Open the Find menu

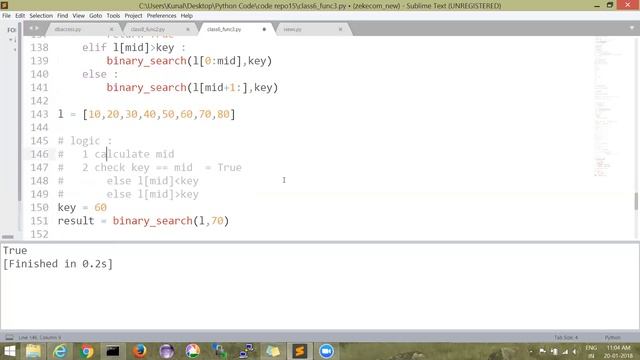click(x=62, y=16)
